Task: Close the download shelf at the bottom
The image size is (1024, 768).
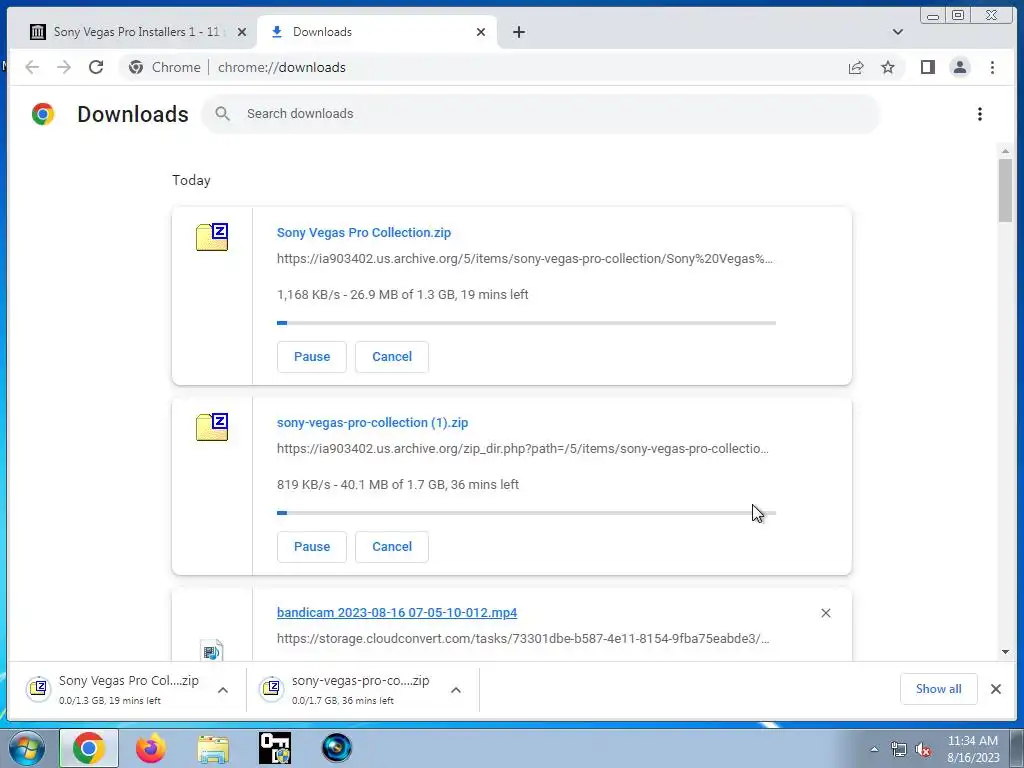Action: pos(996,689)
